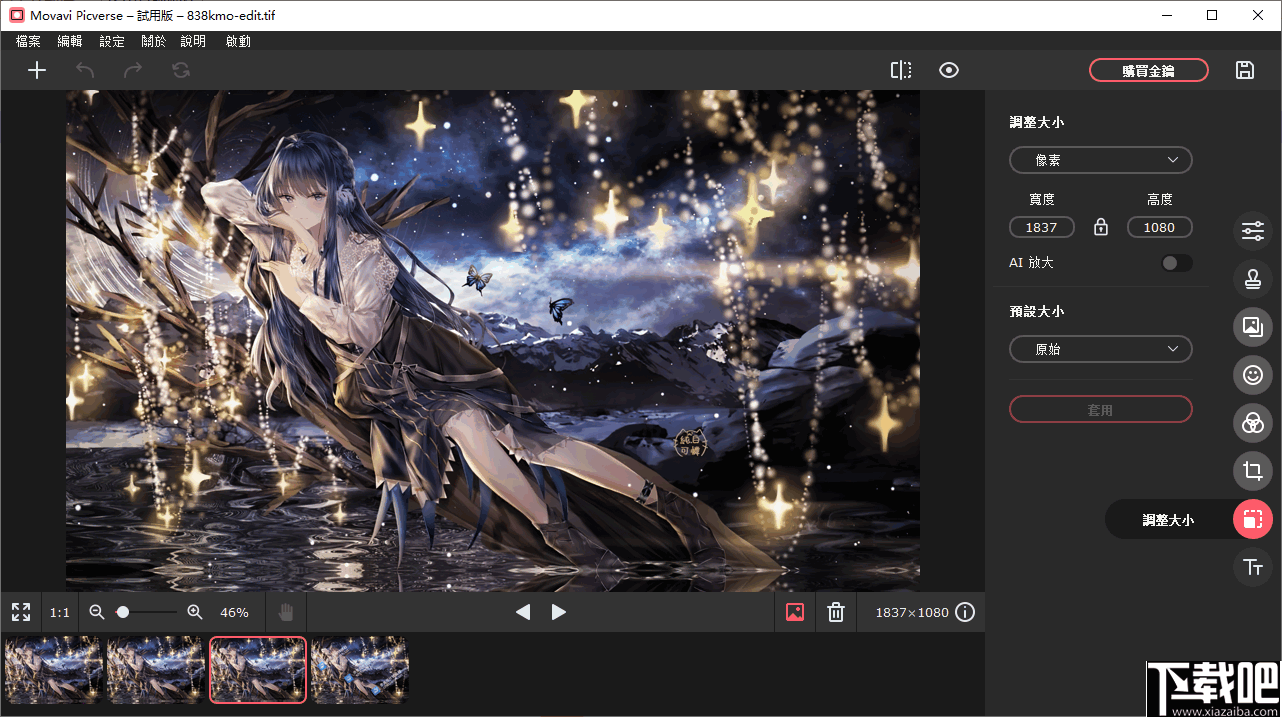Go to previous image arrow
The height and width of the screenshot is (717, 1282).
[523, 612]
